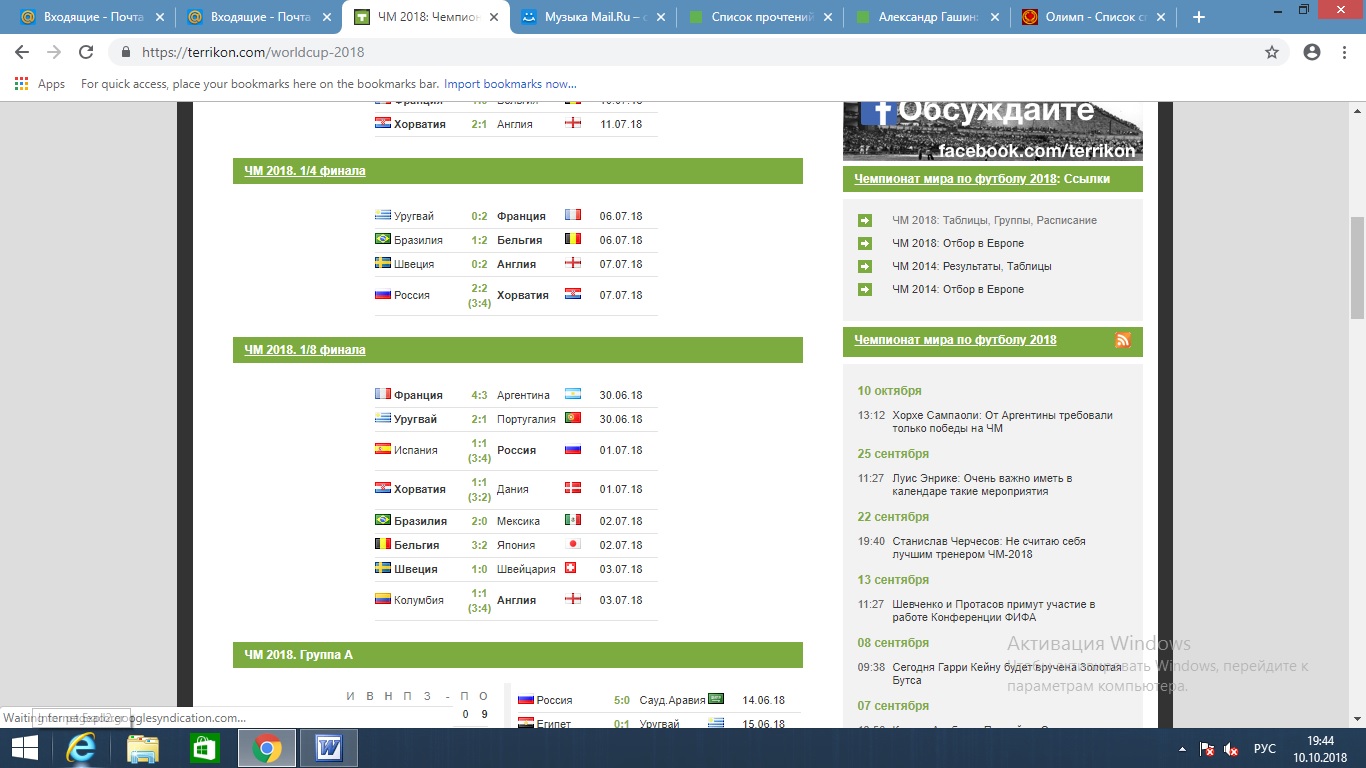1366x768 pixels.
Task: Reload the page with the refresh icon
Action: pos(86,53)
